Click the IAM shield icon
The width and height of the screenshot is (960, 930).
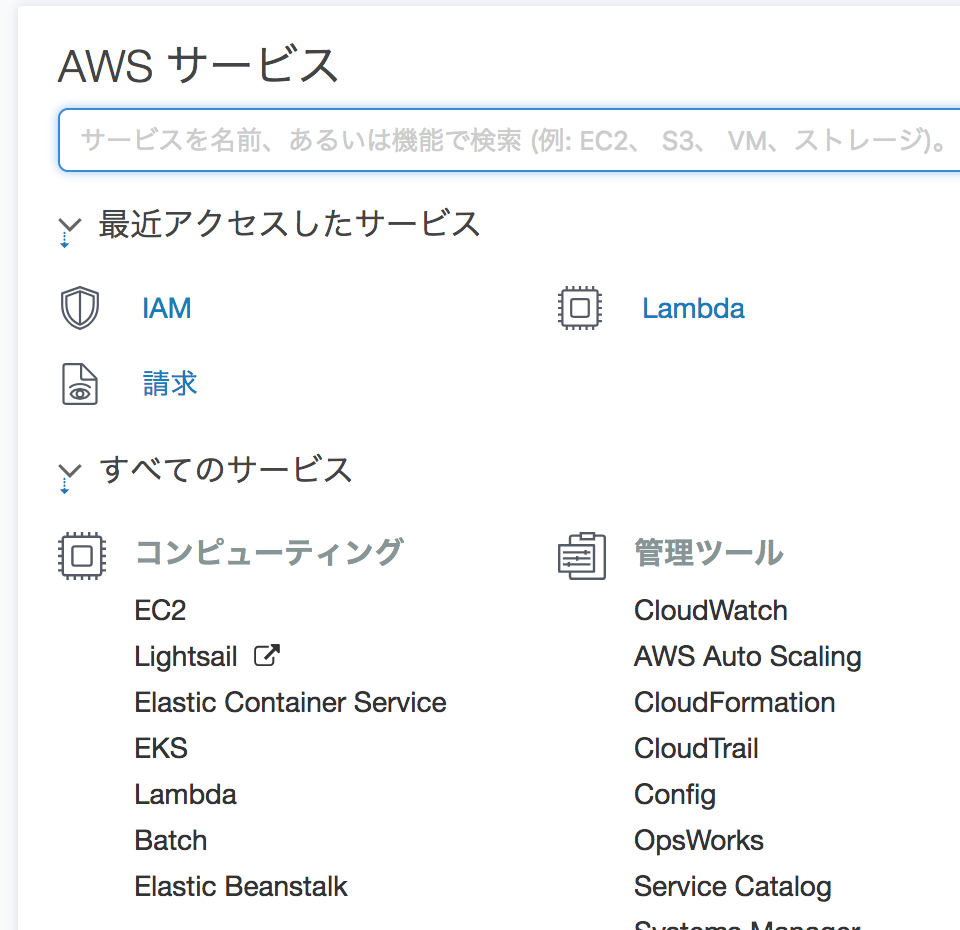pos(80,308)
